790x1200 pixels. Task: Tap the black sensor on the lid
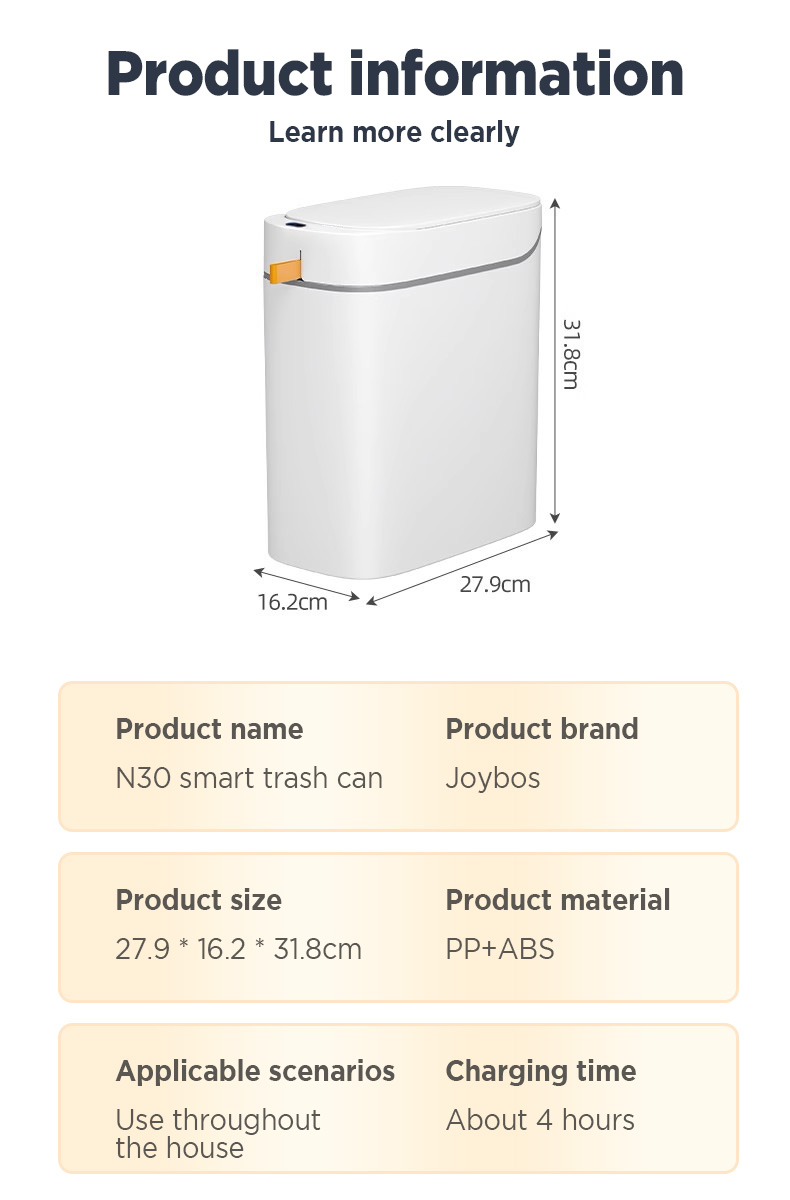[292, 228]
